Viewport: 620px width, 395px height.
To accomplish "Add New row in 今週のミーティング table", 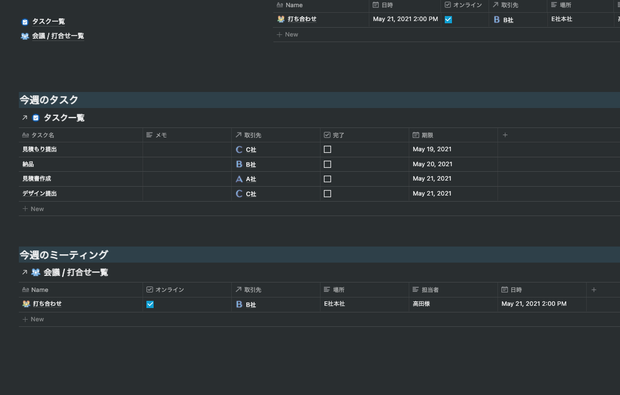I will (x=33, y=319).
